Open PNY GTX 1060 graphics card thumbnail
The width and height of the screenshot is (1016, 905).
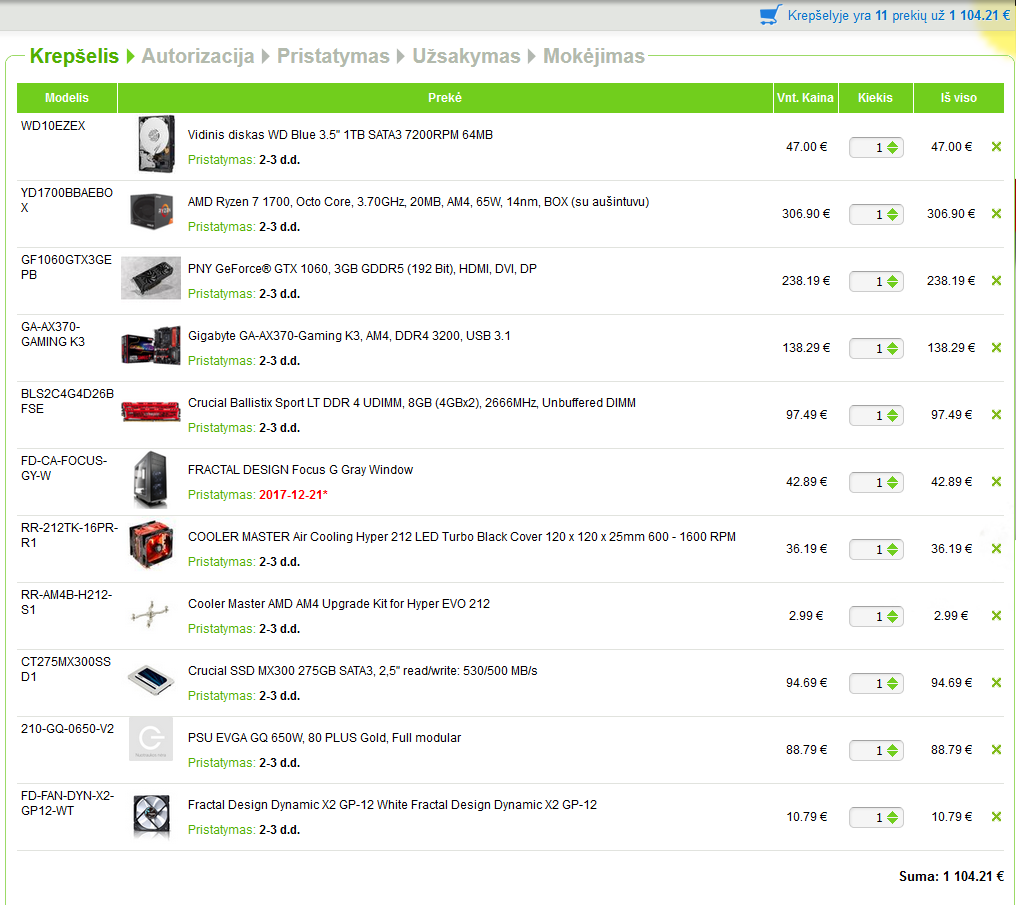click(151, 278)
